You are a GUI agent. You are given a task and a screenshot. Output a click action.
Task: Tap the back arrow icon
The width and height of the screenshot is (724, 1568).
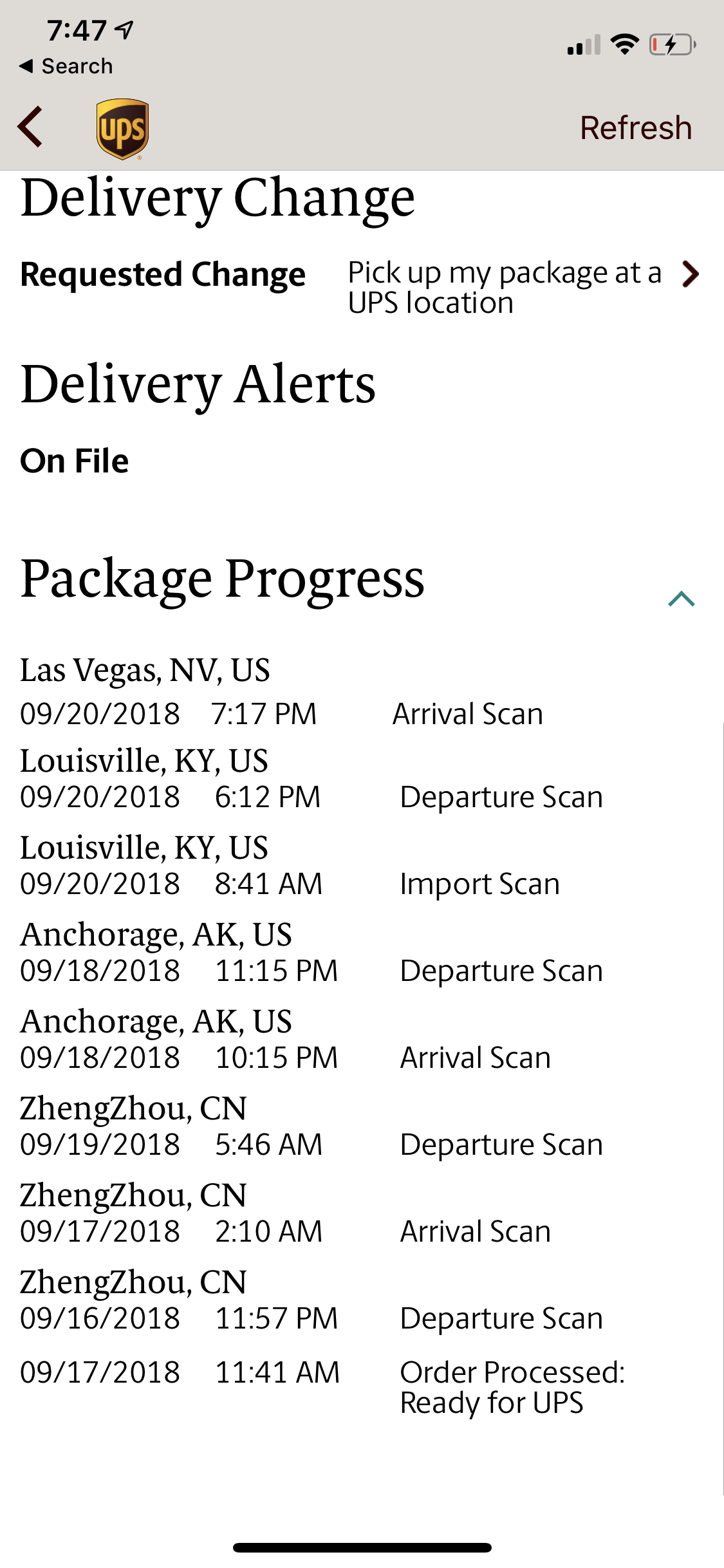pyautogui.click(x=30, y=127)
